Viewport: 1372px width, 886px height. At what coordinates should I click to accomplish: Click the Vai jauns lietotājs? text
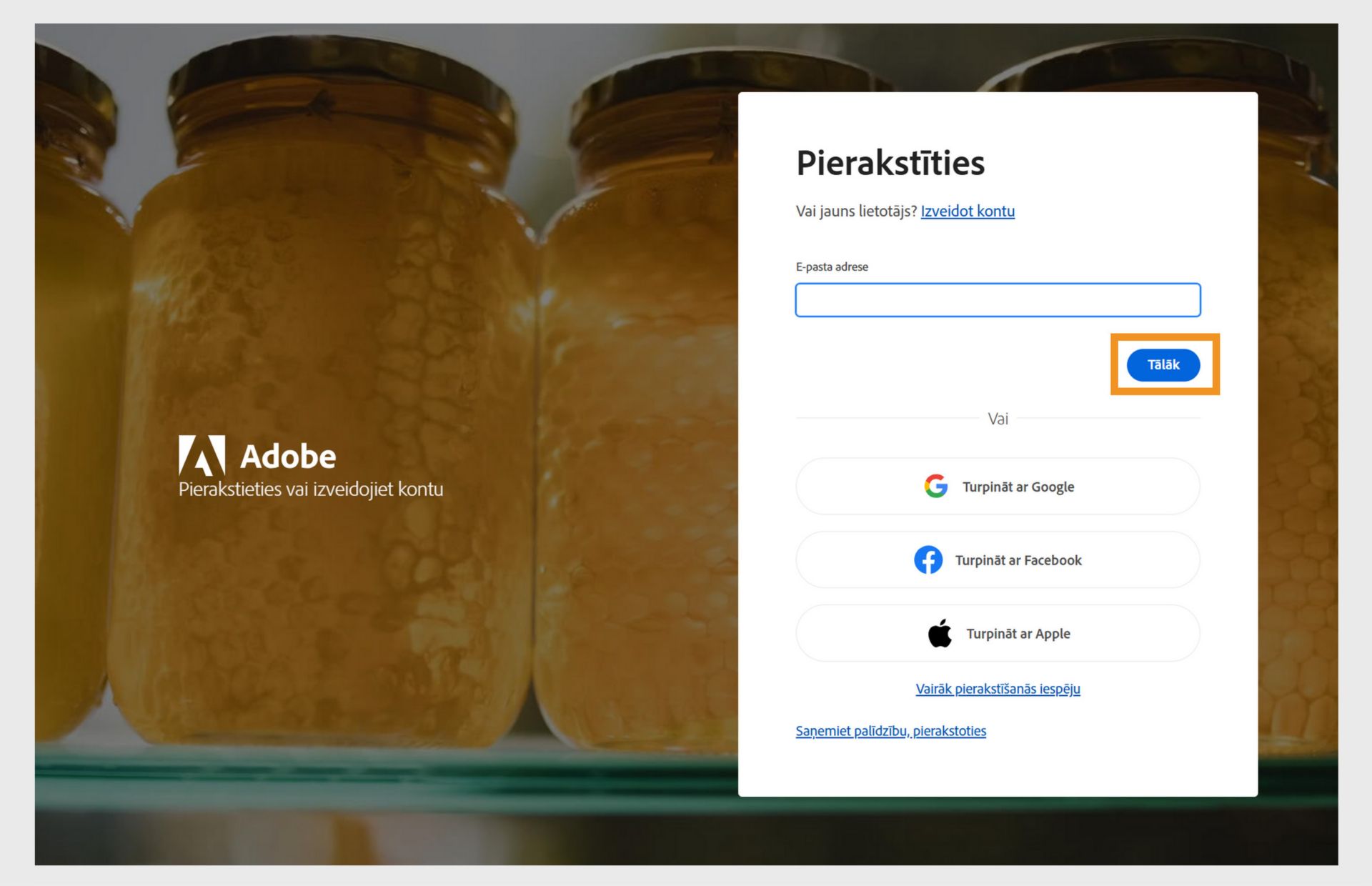(x=856, y=211)
